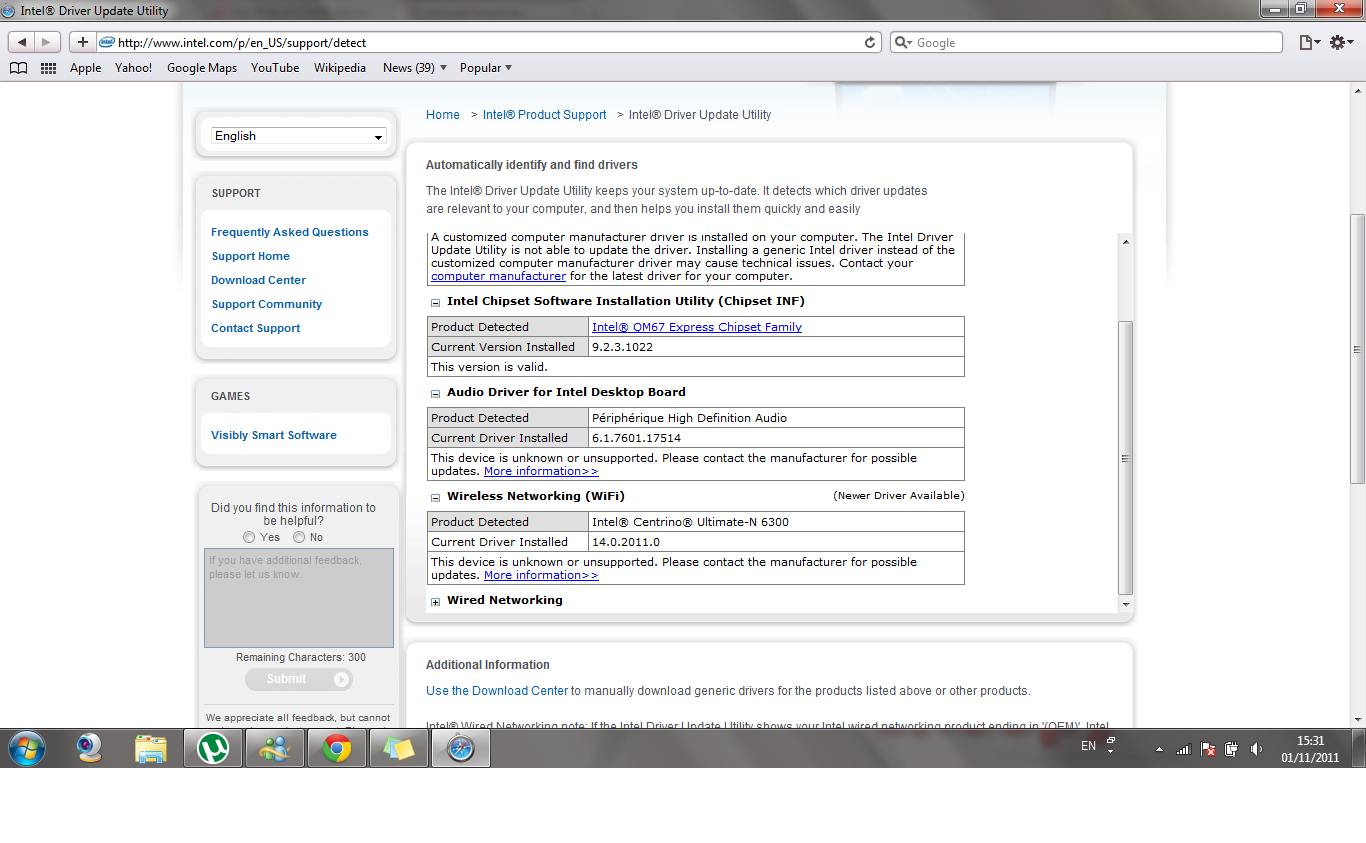
Task: Click the EN language indicator
Action: pos(1088,746)
